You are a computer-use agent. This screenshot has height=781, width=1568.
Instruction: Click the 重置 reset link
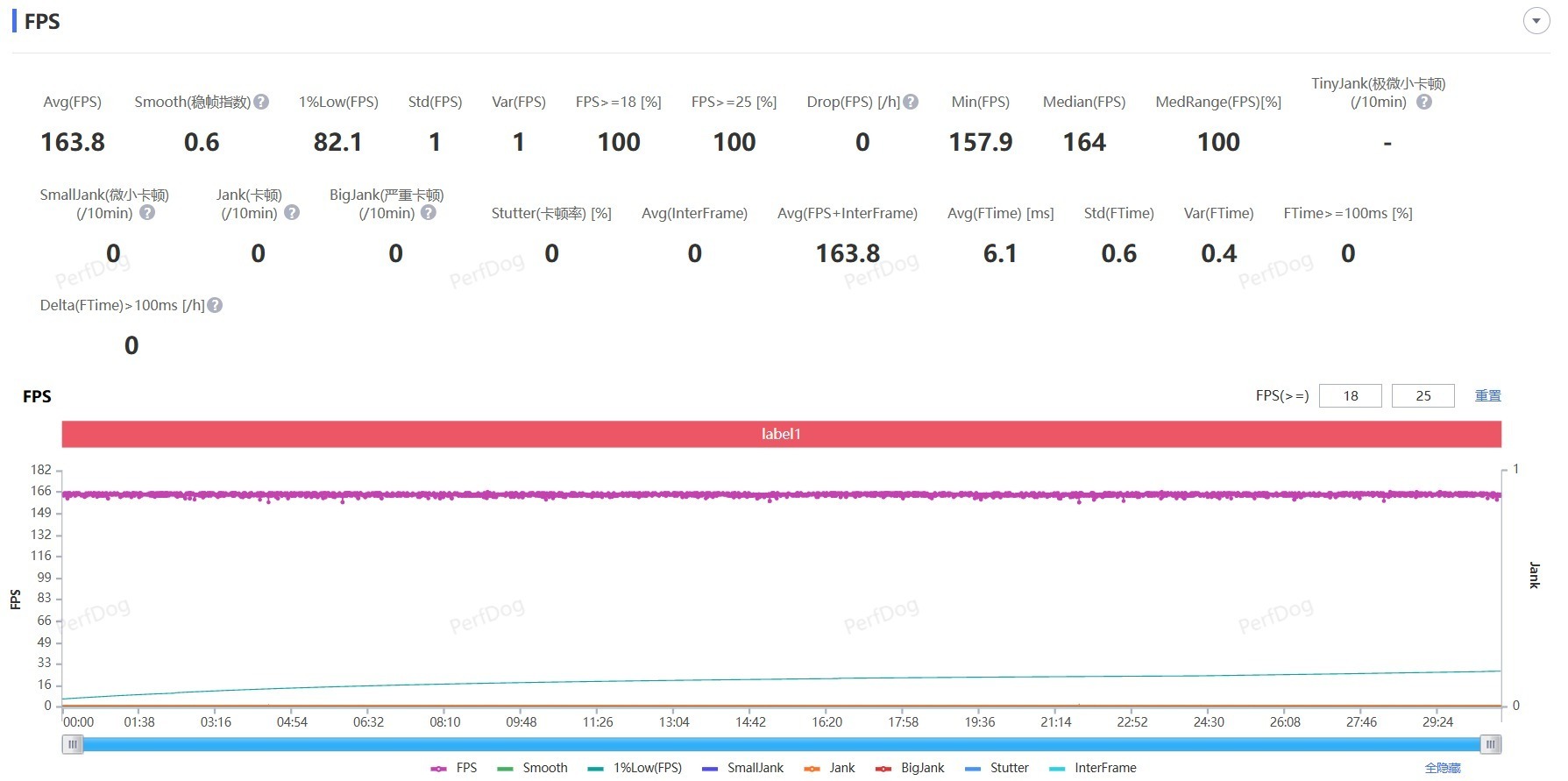(1488, 396)
